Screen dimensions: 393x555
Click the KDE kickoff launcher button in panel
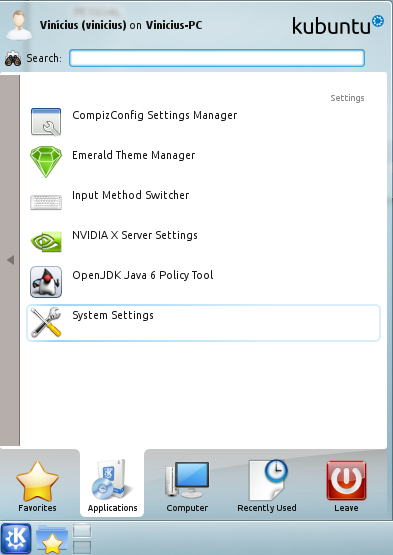click(x=16, y=539)
